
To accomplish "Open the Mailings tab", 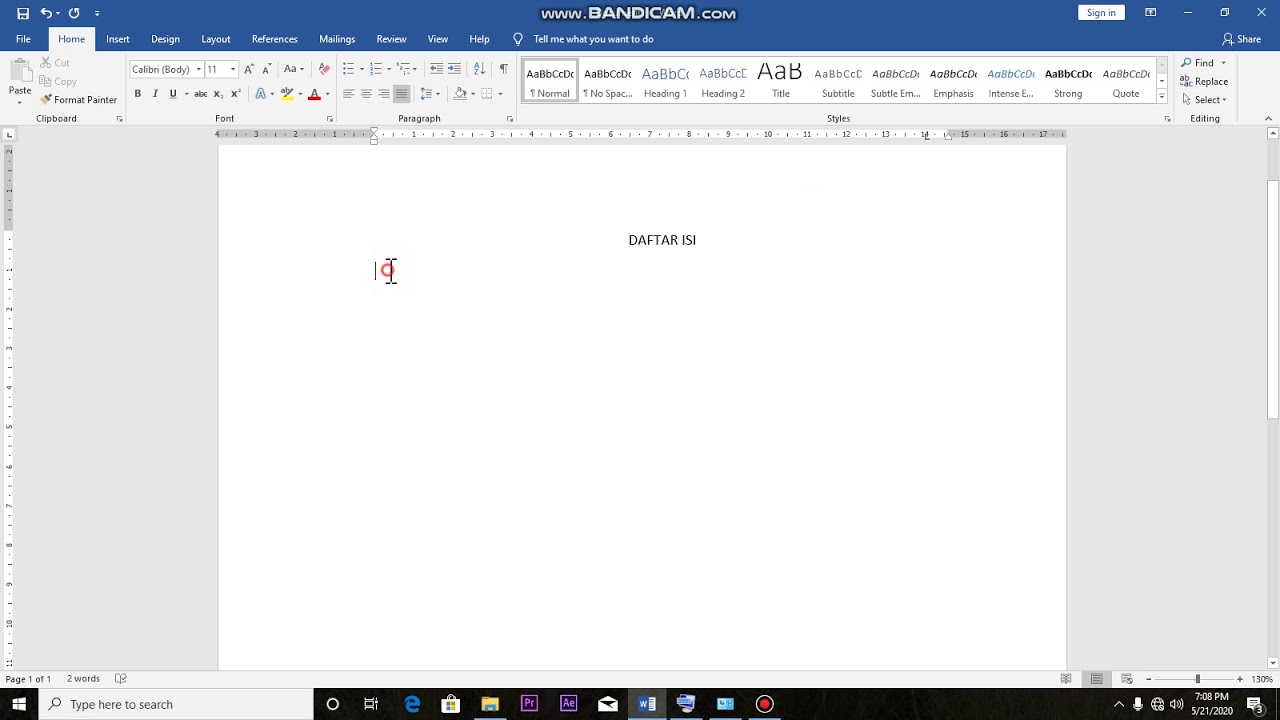I will tap(337, 39).
